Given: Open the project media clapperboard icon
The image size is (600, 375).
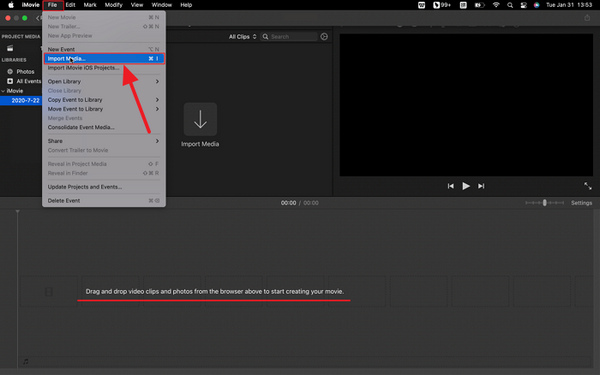Looking at the screenshot, I should [x=10, y=48].
